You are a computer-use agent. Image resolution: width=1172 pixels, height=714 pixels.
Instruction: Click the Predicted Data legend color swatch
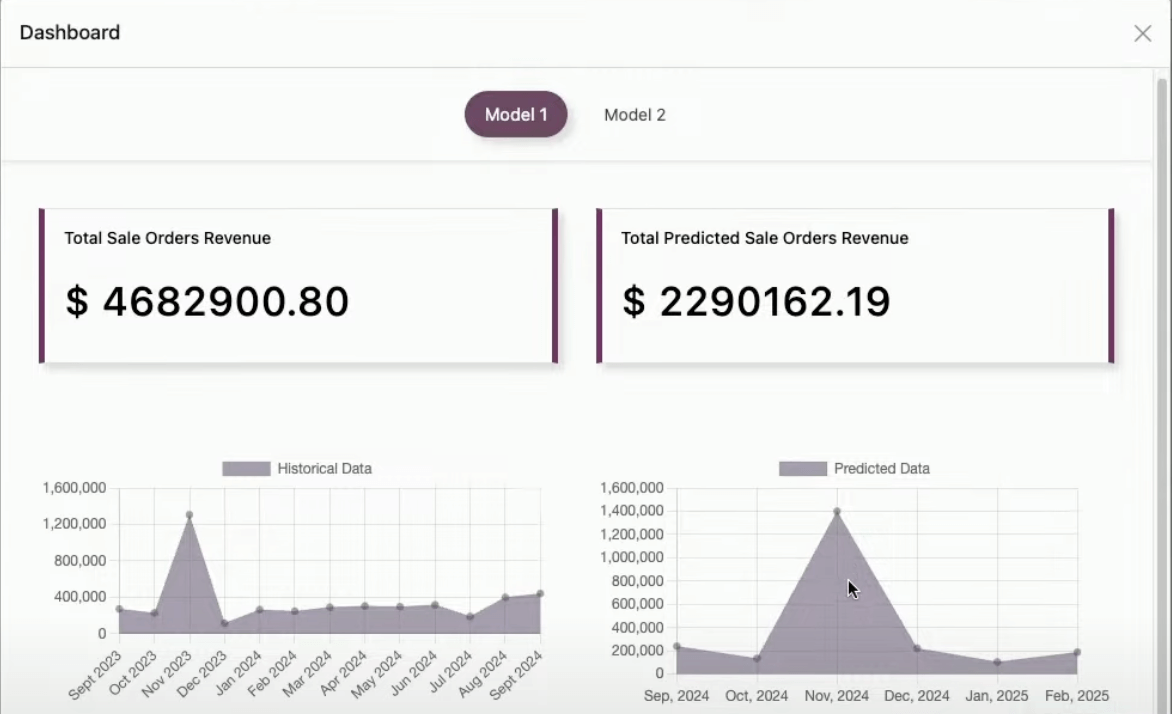802,468
